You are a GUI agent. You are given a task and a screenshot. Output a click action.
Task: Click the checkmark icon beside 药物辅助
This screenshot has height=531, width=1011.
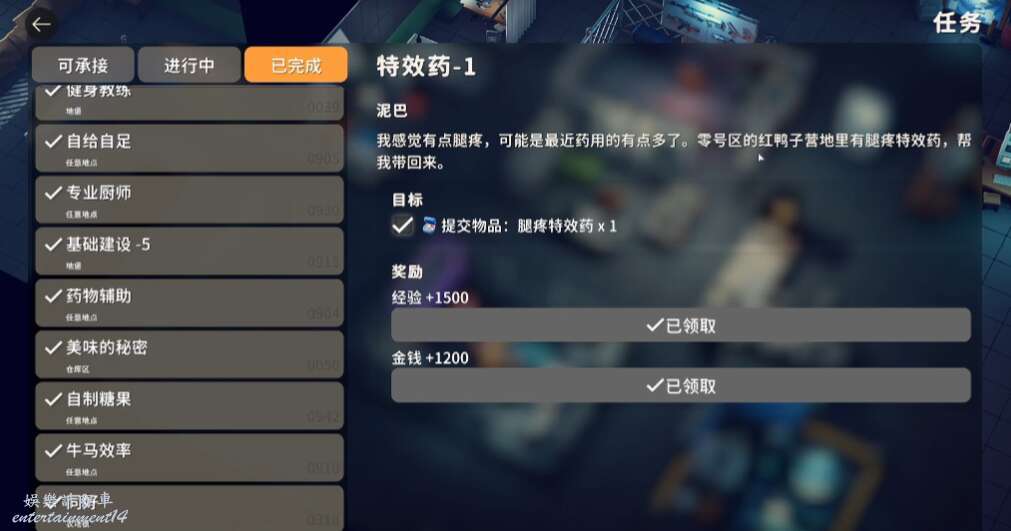pyautogui.click(x=54, y=296)
